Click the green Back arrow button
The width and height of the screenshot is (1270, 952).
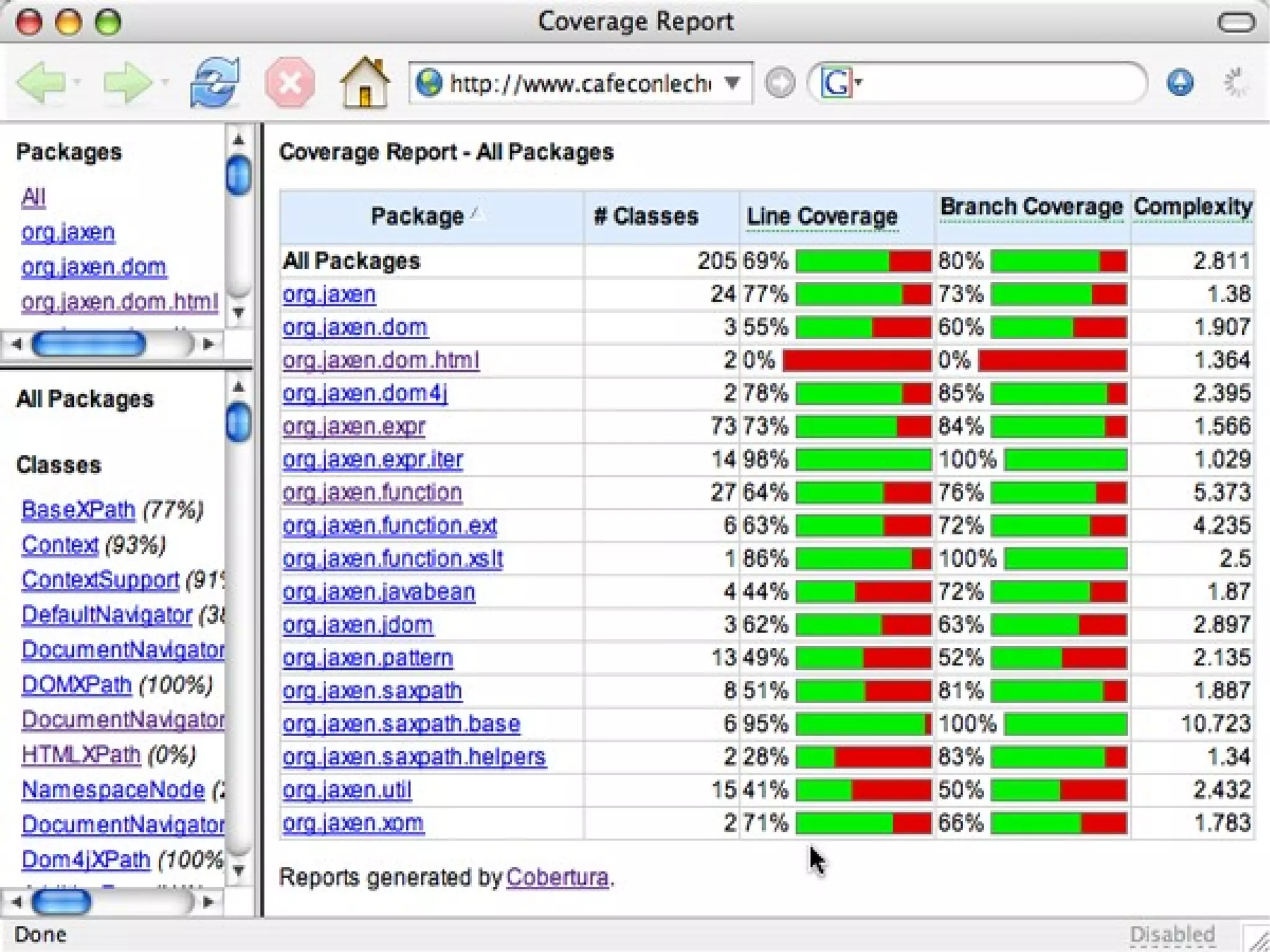pyautogui.click(x=41, y=82)
